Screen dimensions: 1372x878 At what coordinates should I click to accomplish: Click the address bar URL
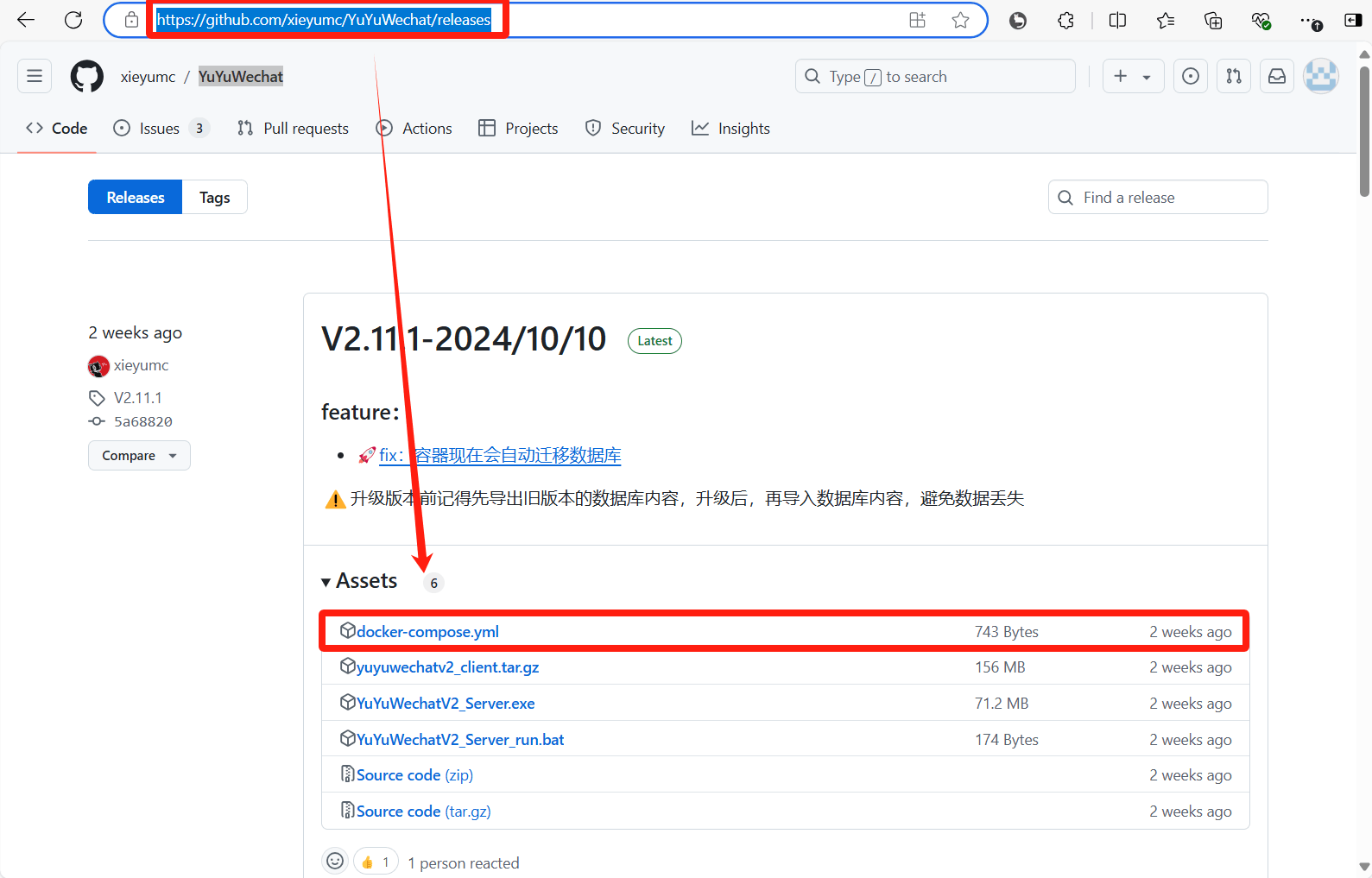pyautogui.click(x=323, y=20)
